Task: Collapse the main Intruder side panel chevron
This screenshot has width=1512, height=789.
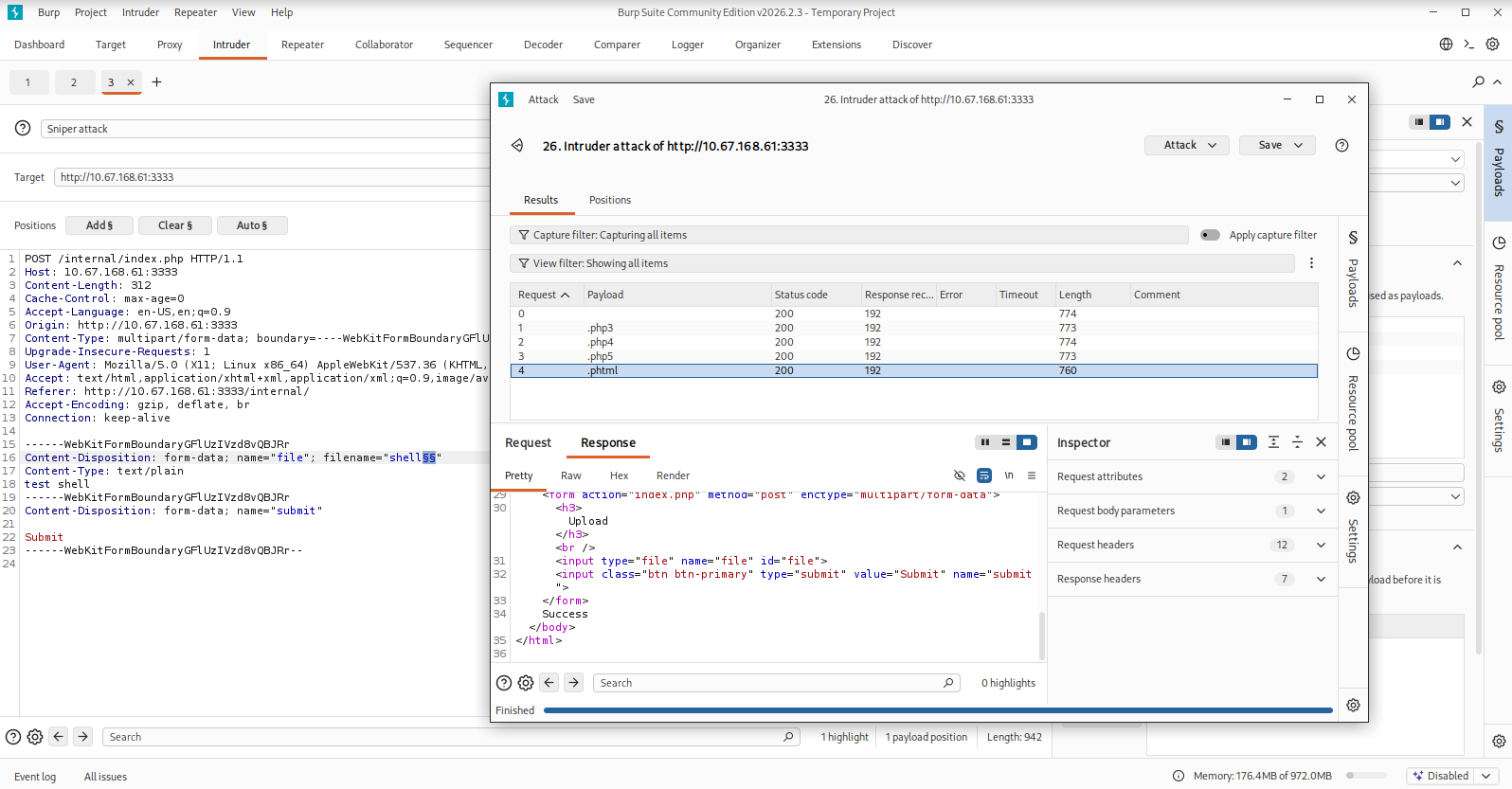Action: tap(1497, 82)
